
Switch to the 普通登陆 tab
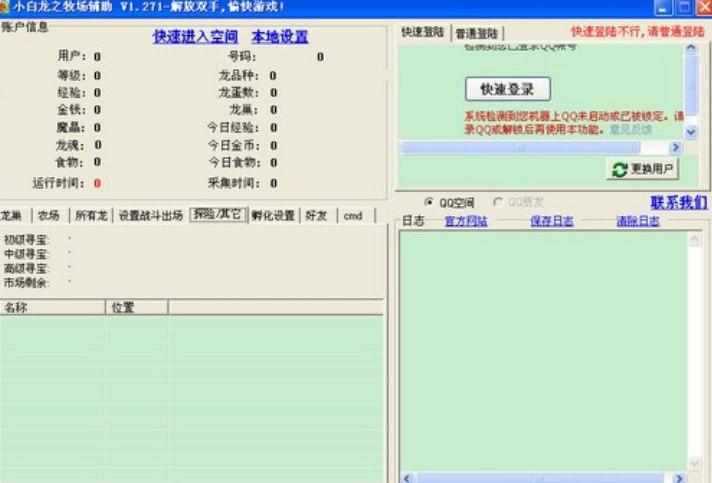479,33
